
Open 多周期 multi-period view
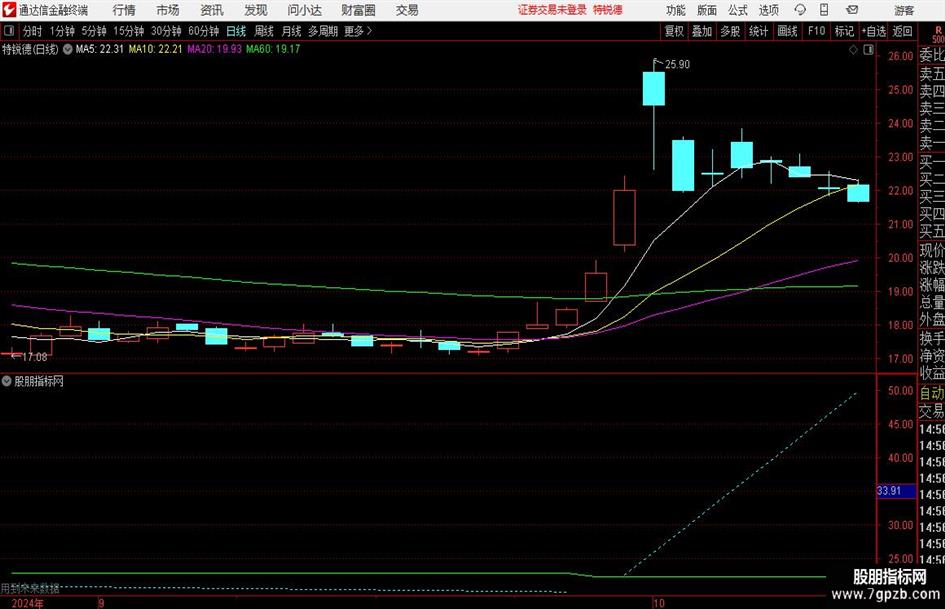[x=323, y=31]
